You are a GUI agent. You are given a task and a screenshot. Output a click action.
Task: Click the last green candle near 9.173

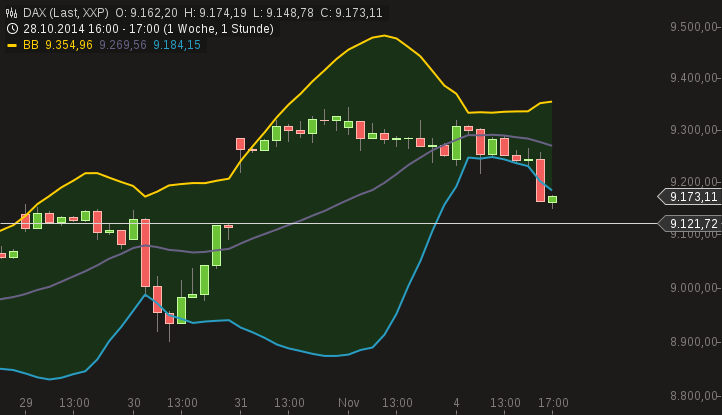[553, 199]
